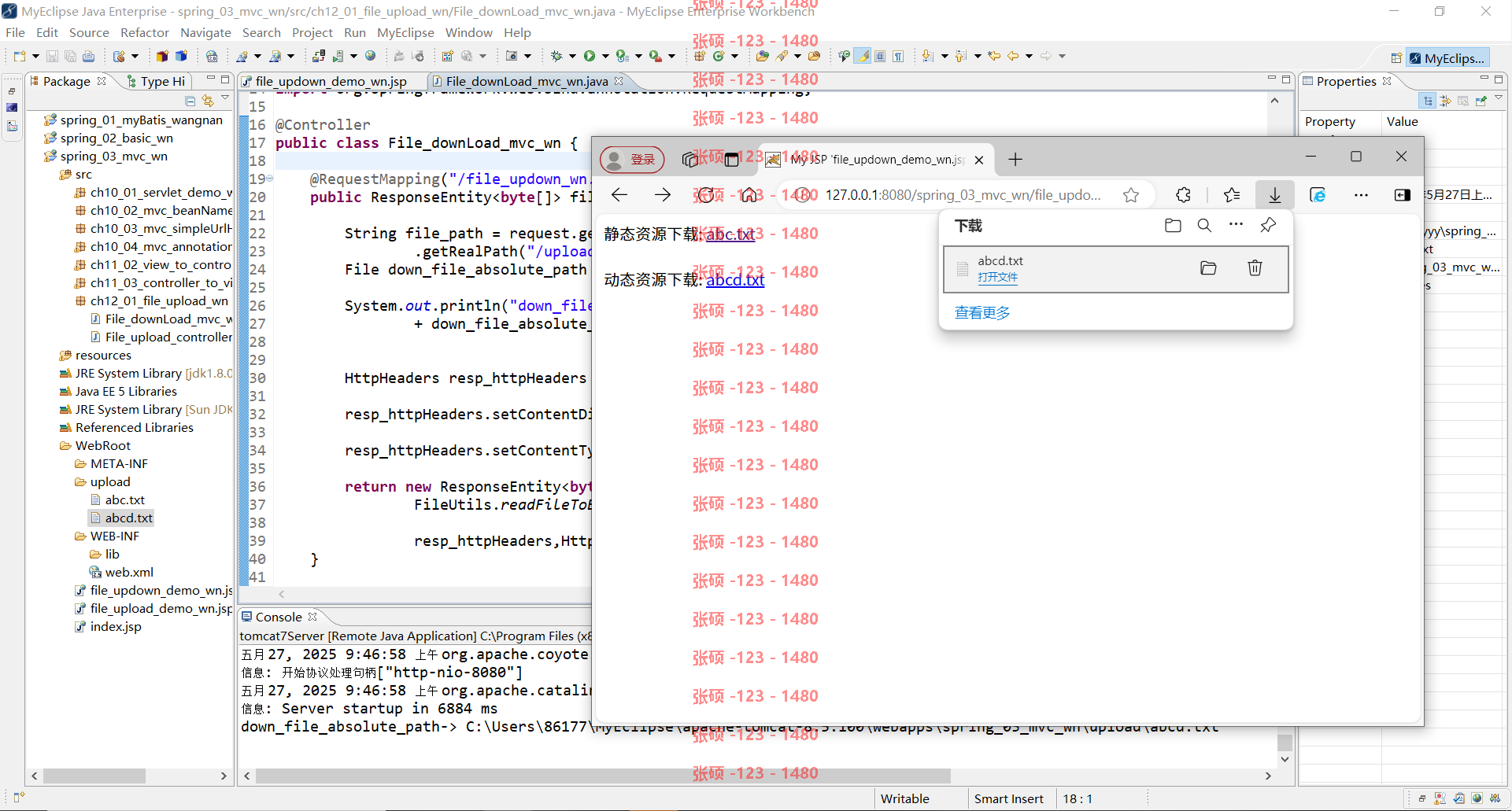This screenshot has width=1512, height=811.
Task: Toggle favorite star in browser address bar
Action: pyautogui.click(x=1131, y=195)
